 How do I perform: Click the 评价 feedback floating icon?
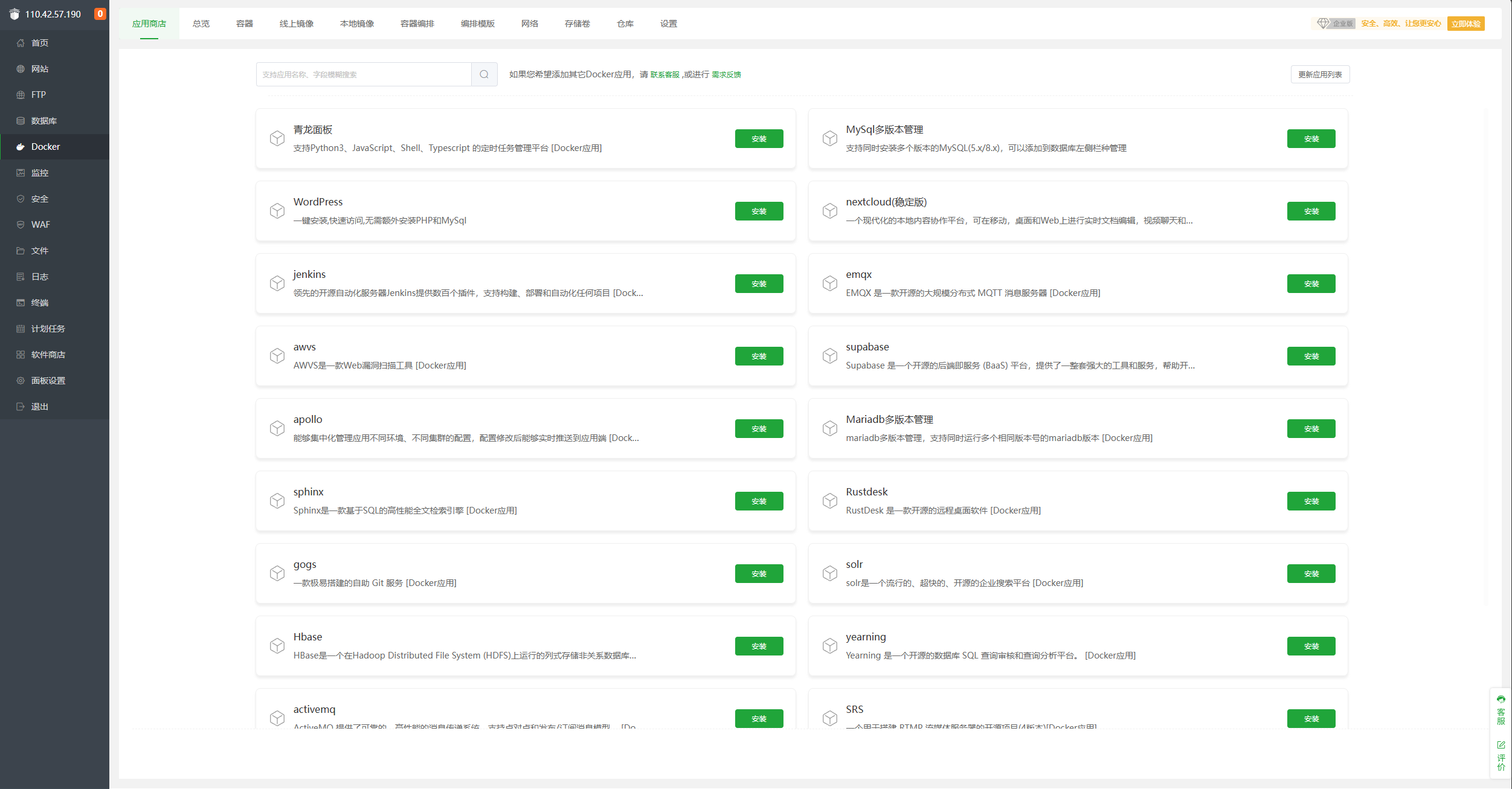1501,755
